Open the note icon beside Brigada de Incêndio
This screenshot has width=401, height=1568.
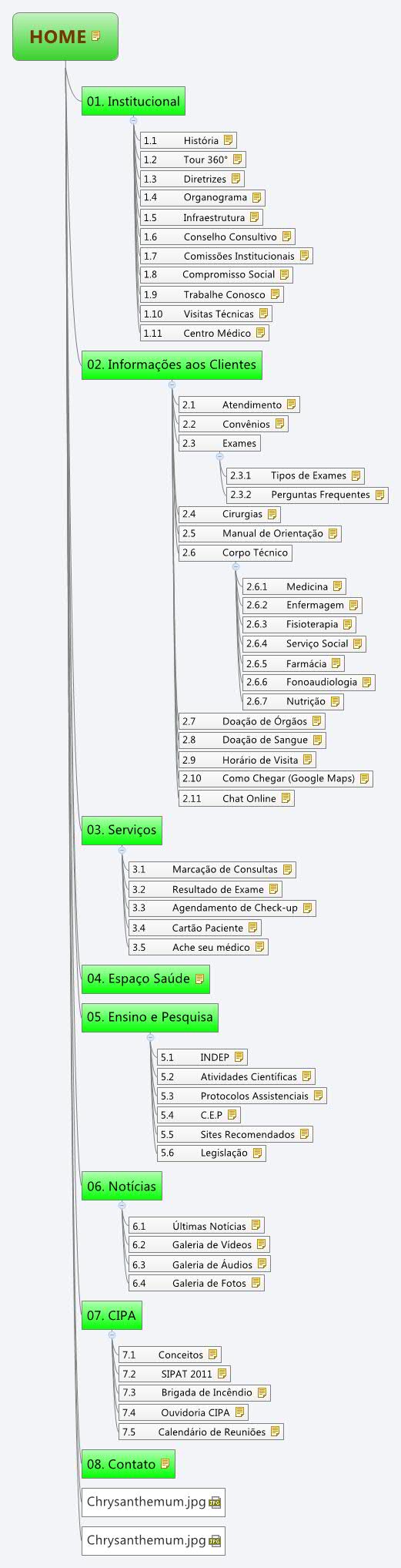[262, 1392]
